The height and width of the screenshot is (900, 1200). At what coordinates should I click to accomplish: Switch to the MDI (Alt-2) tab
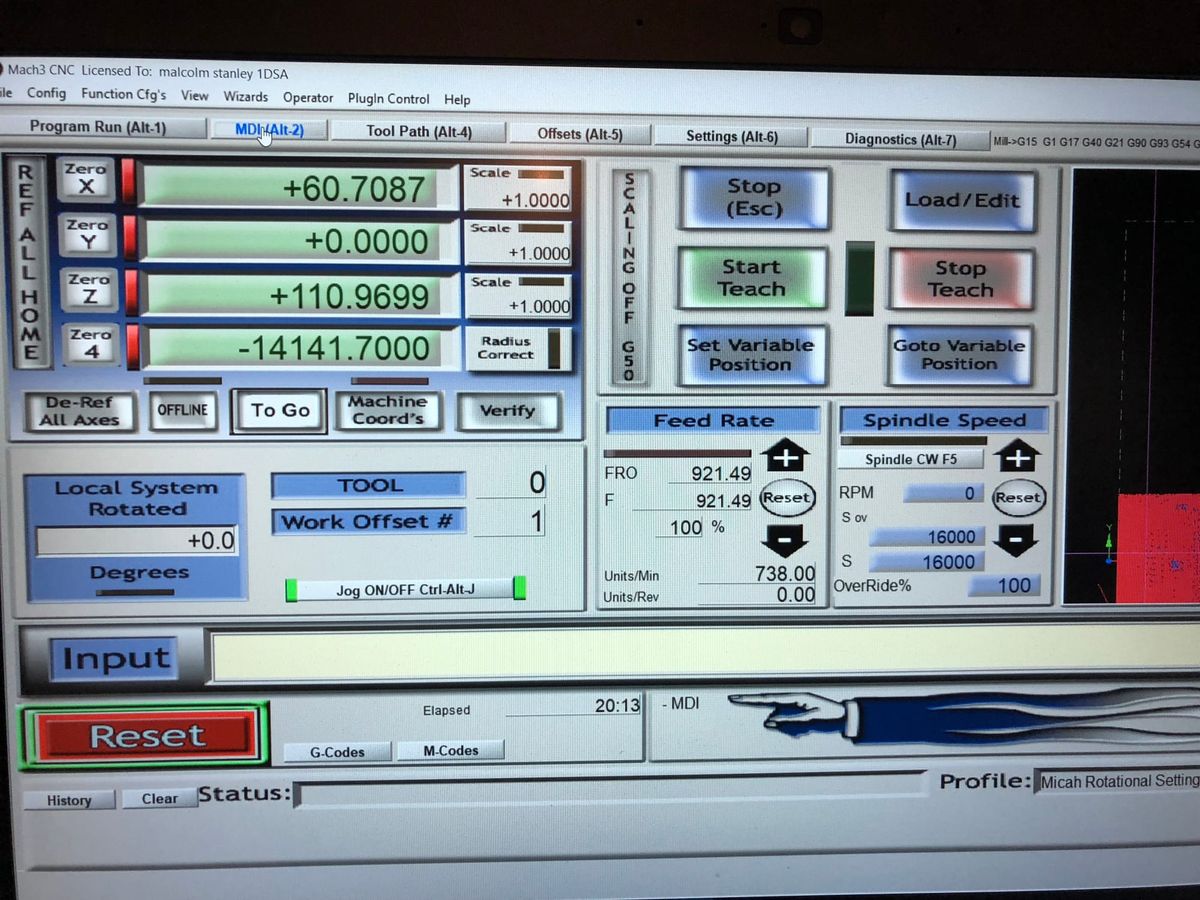point(268,130)
